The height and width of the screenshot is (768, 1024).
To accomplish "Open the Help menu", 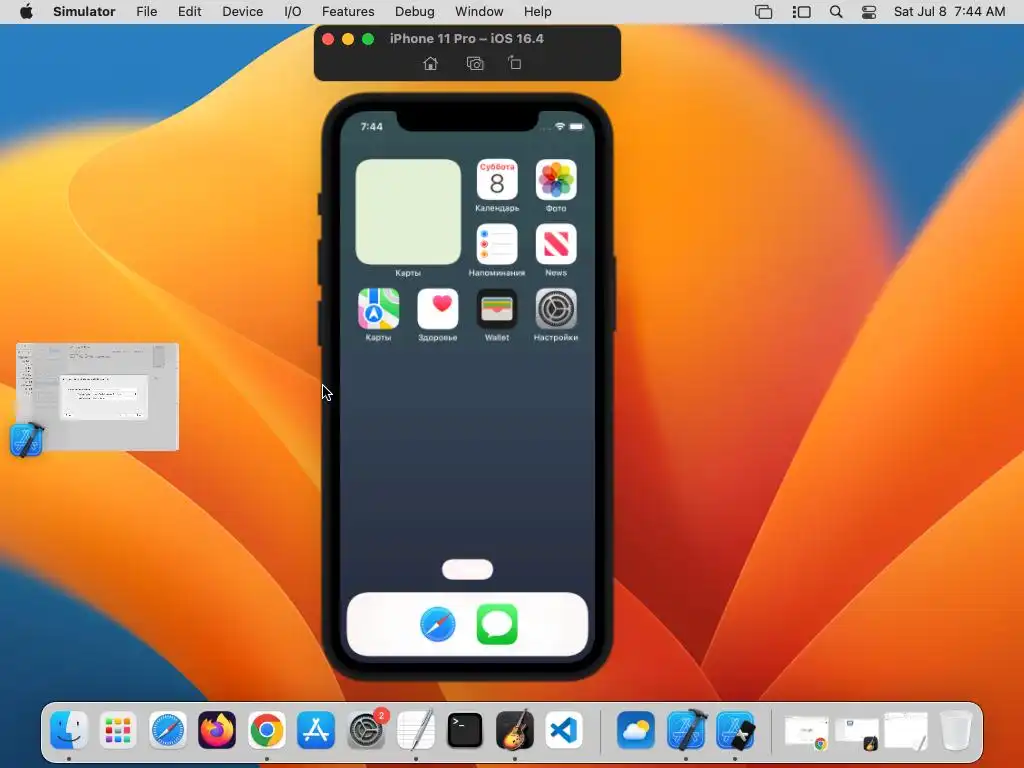I will click(537, 12).
